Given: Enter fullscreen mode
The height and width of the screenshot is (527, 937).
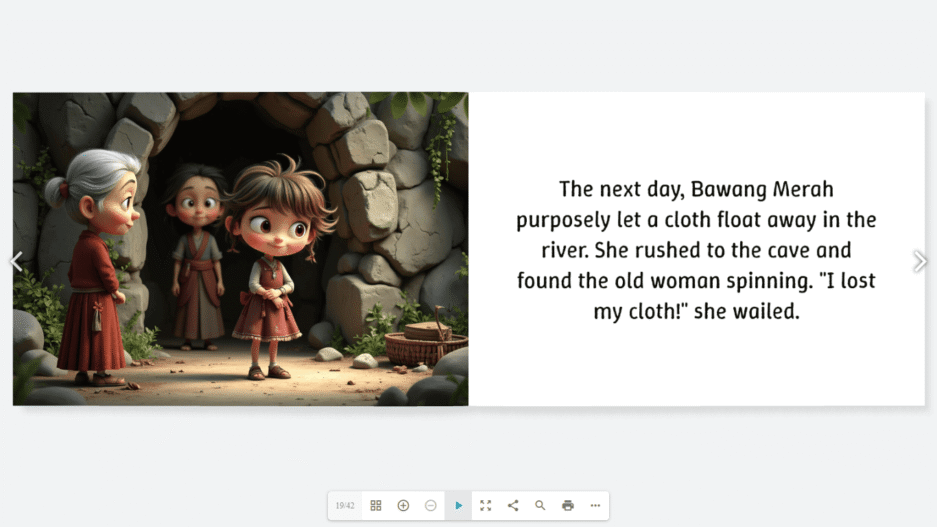Looking at the screenshot, I should (486, 505).
